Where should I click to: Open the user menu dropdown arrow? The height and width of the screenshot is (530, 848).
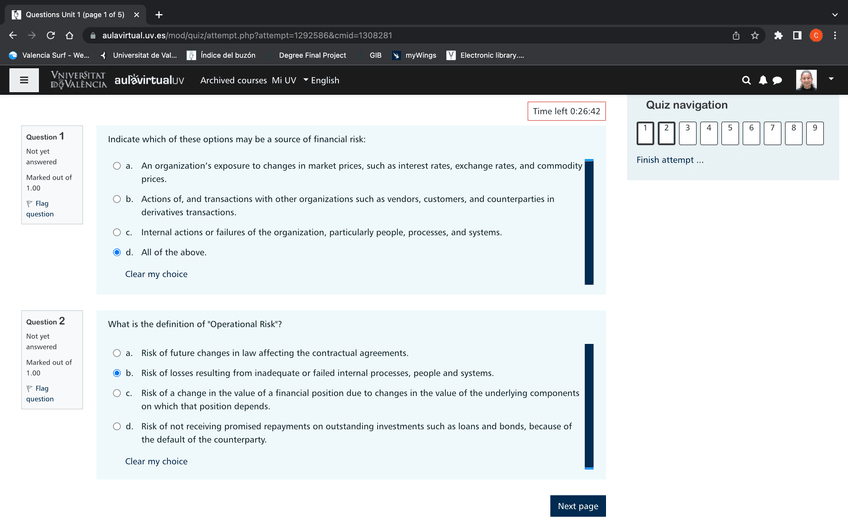[830, 79]
